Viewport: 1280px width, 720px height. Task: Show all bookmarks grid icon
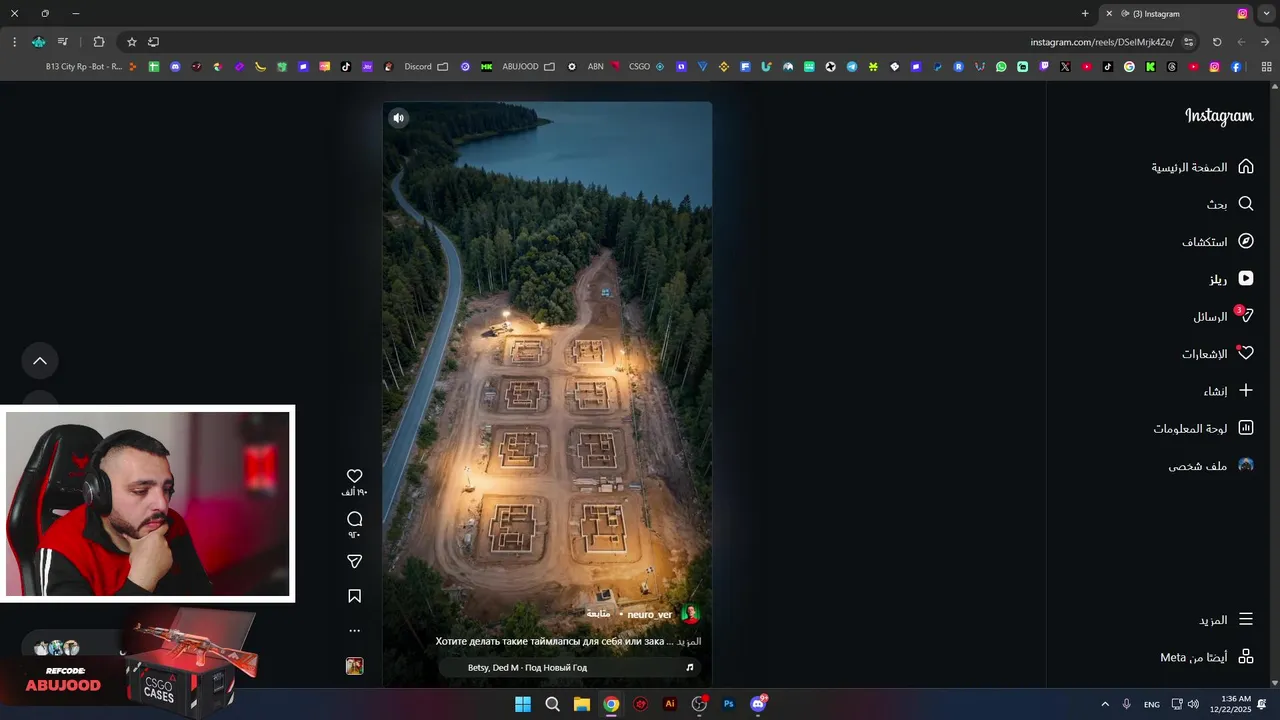tap(1266, 67)
